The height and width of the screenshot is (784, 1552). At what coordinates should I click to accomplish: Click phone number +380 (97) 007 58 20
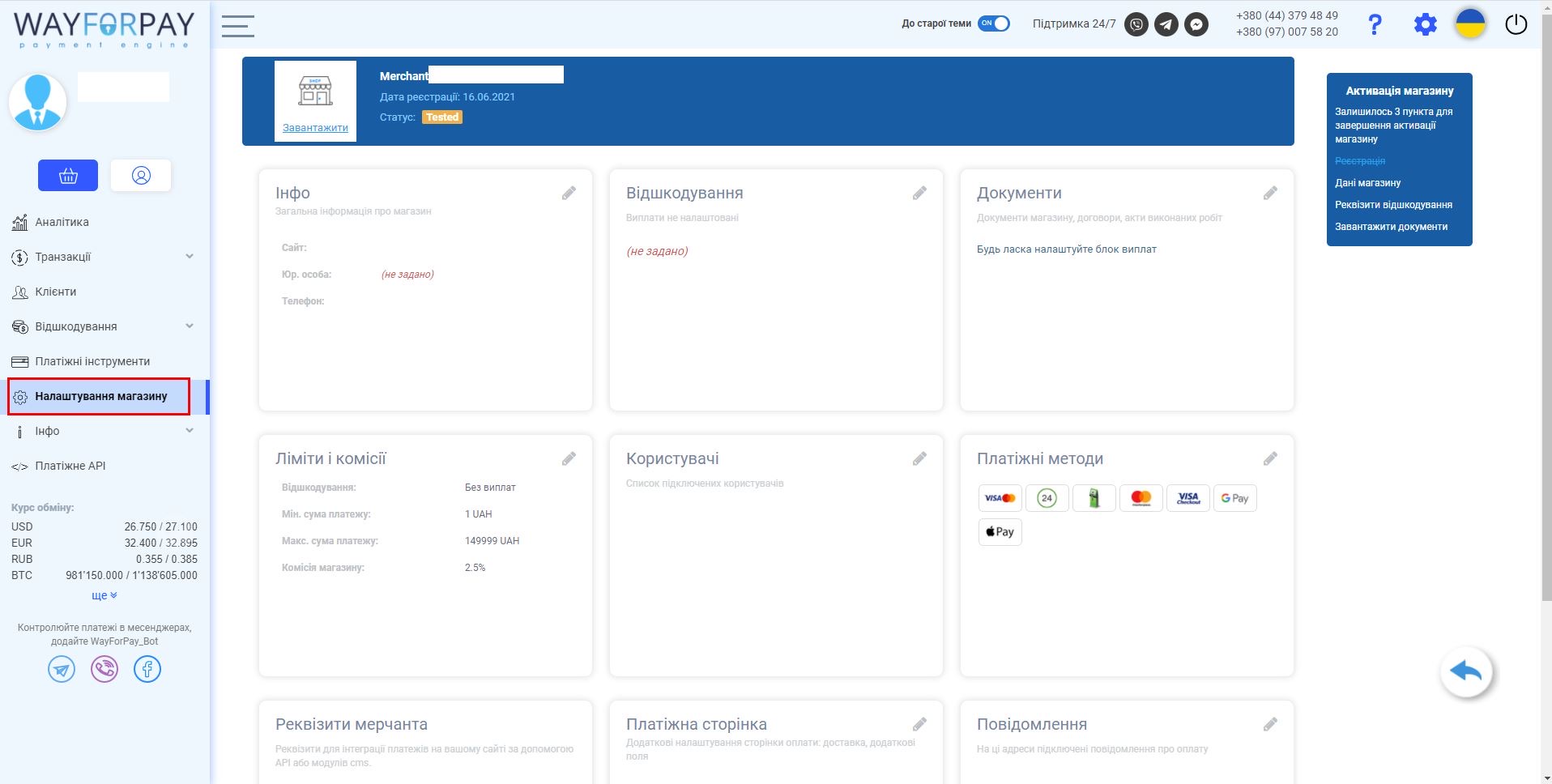pyautogui.click(x=1286, y=32)
